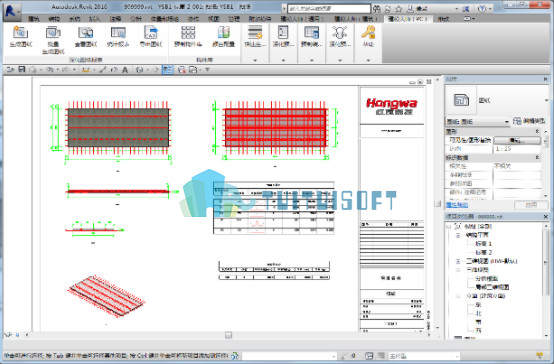Viewport: 554px width, 364px height.
Task: Click the Close Hidden Windows icon
Action: click(x=182, y=70)
